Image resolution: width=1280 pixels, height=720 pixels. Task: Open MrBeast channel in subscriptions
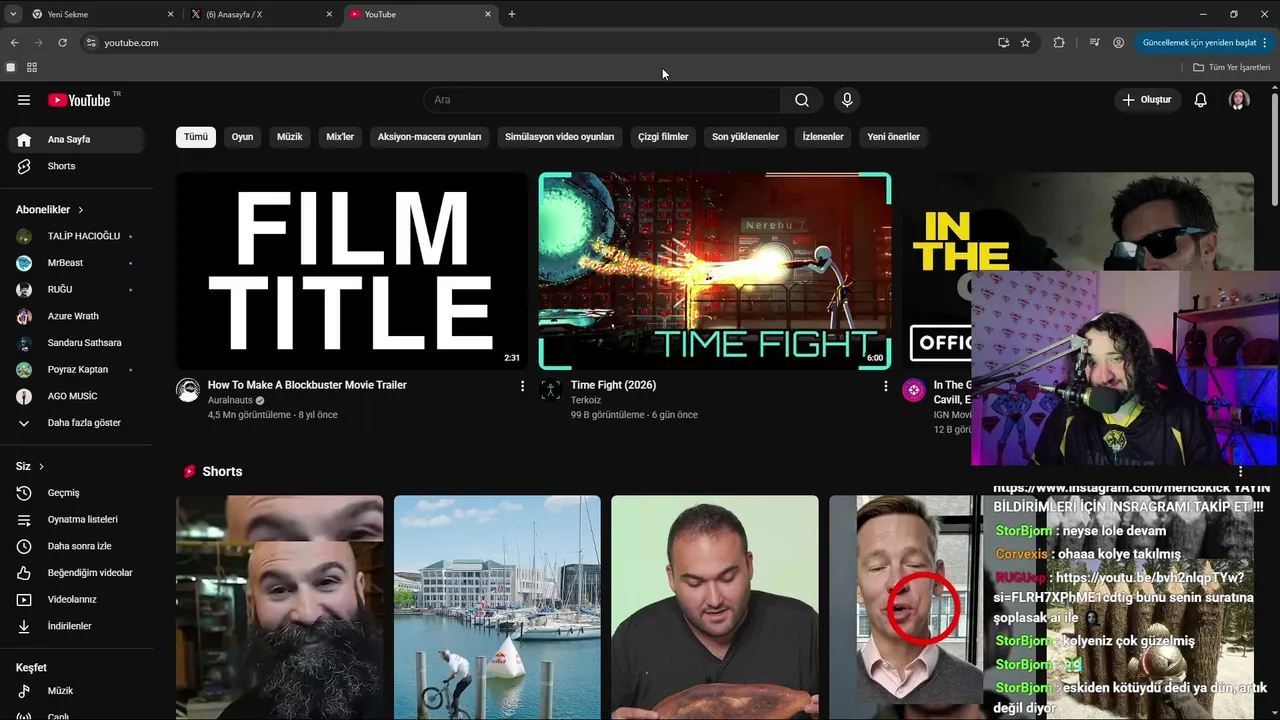[x=76, y=263]
